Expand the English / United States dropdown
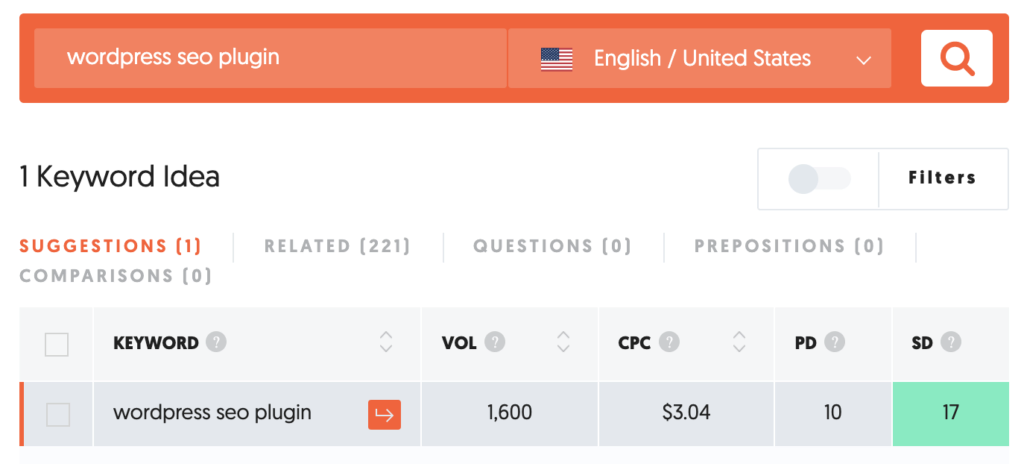The width and height of the screenshot is (1024, 464). coord(699,58)
